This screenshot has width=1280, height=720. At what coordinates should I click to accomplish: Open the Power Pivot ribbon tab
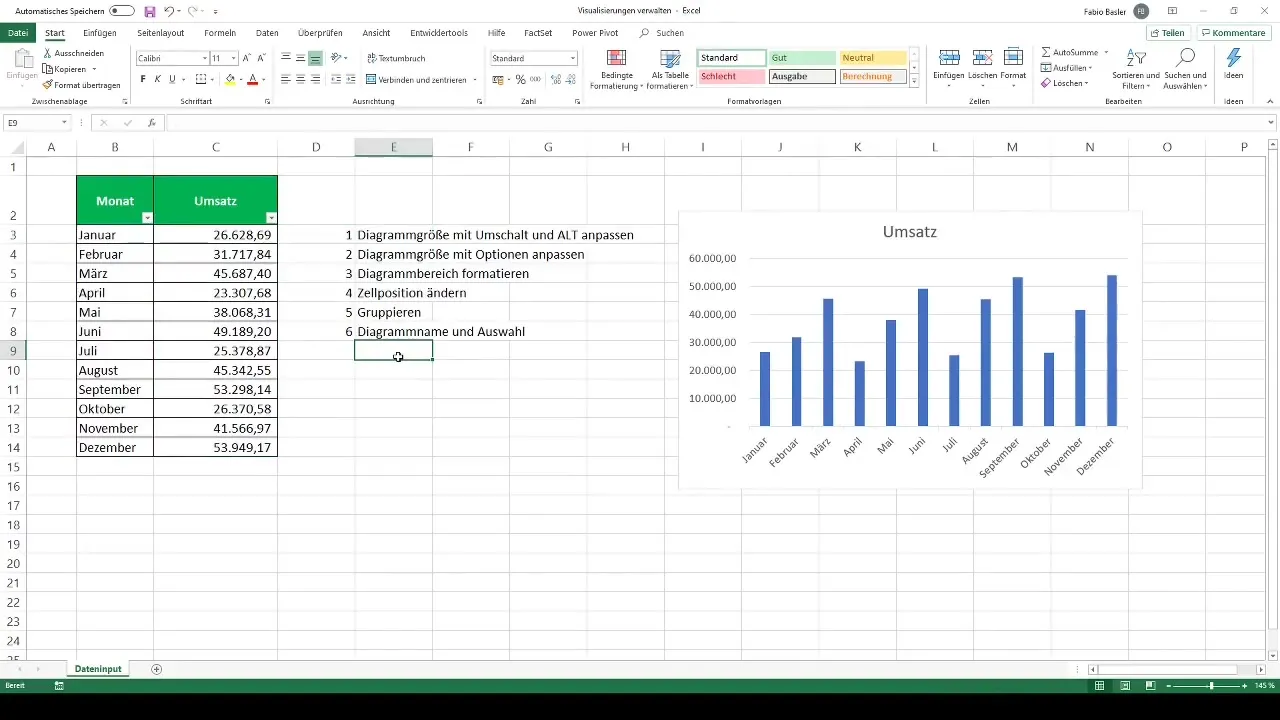pyautogui.click(x=595, y=33)
